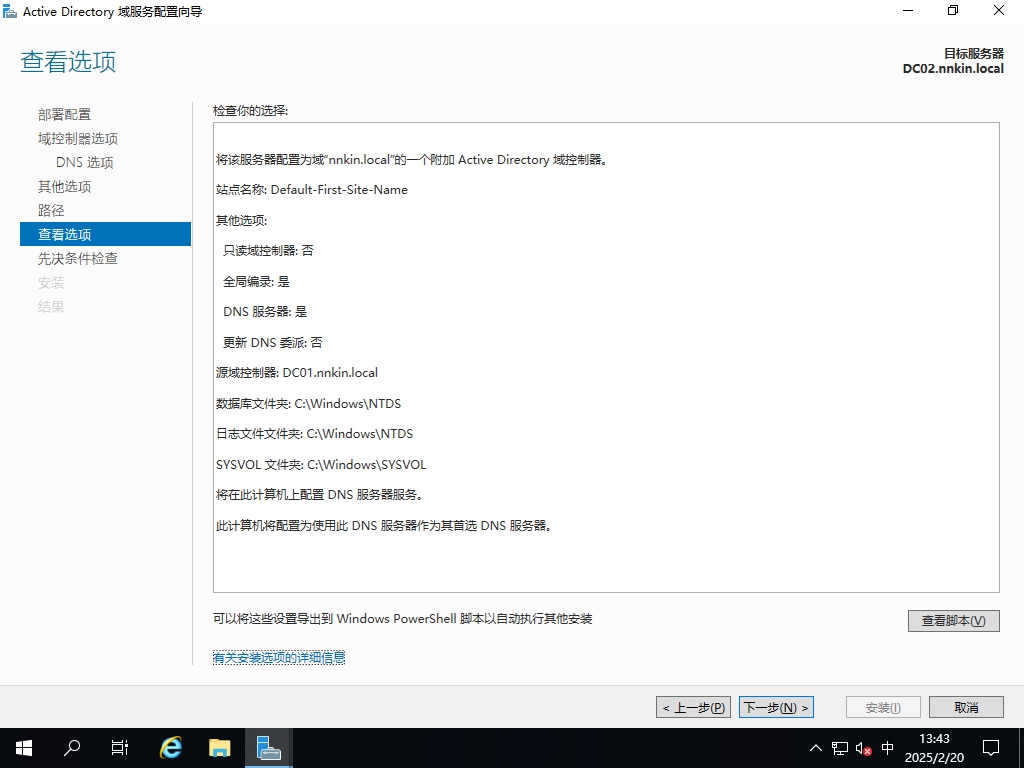This screenshot has width=1024, height=768.
Task: Launch Internet Explorer from the taskbar
Action: pos(172,747)
